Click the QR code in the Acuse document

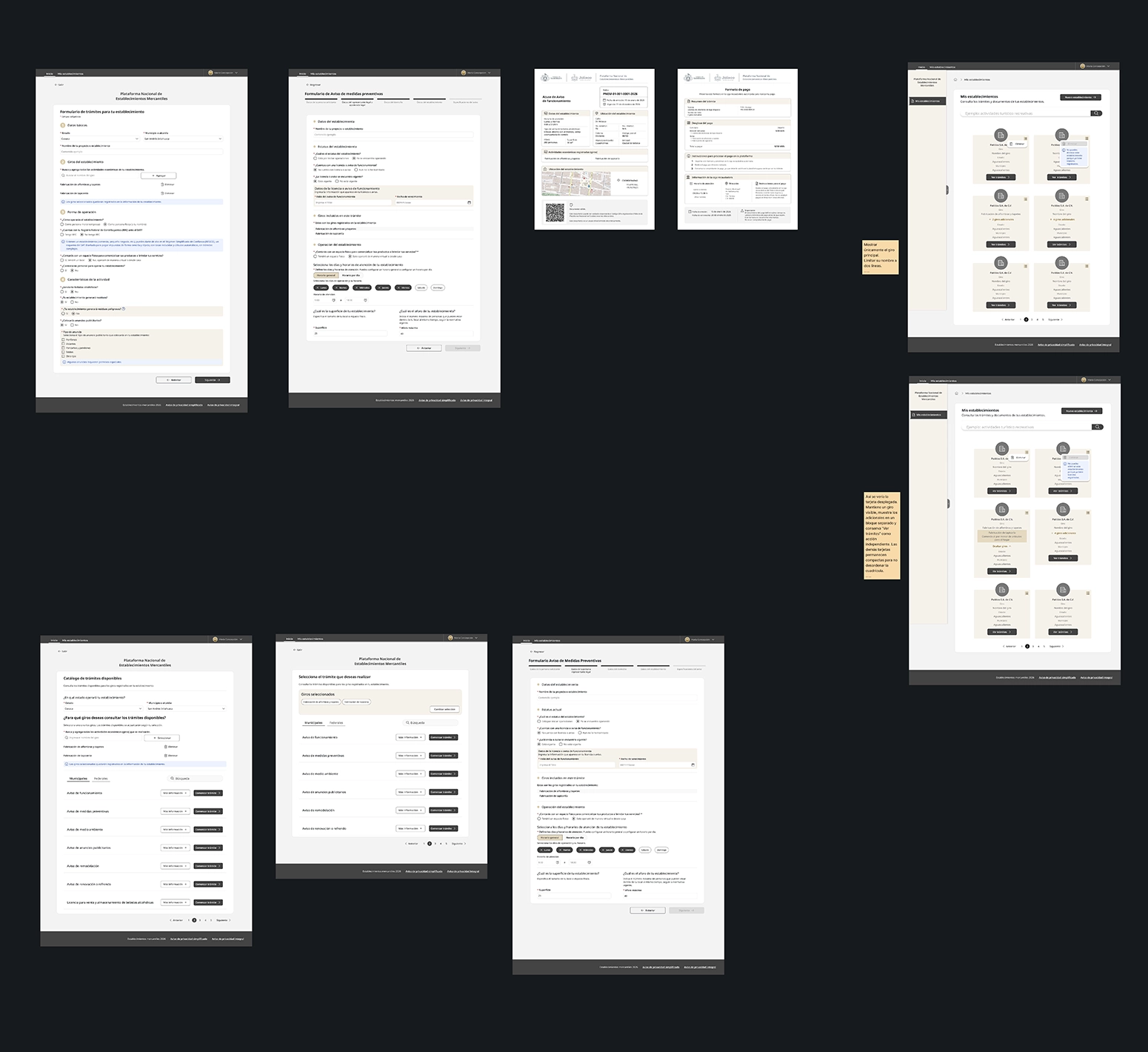point(555,213)
